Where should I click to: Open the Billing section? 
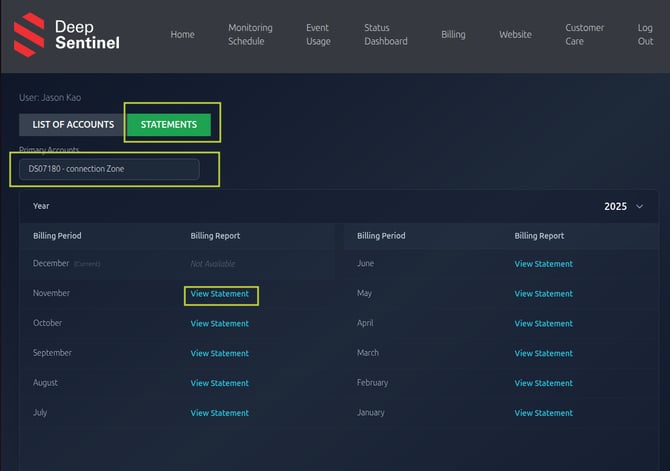(x=453, y=34)
